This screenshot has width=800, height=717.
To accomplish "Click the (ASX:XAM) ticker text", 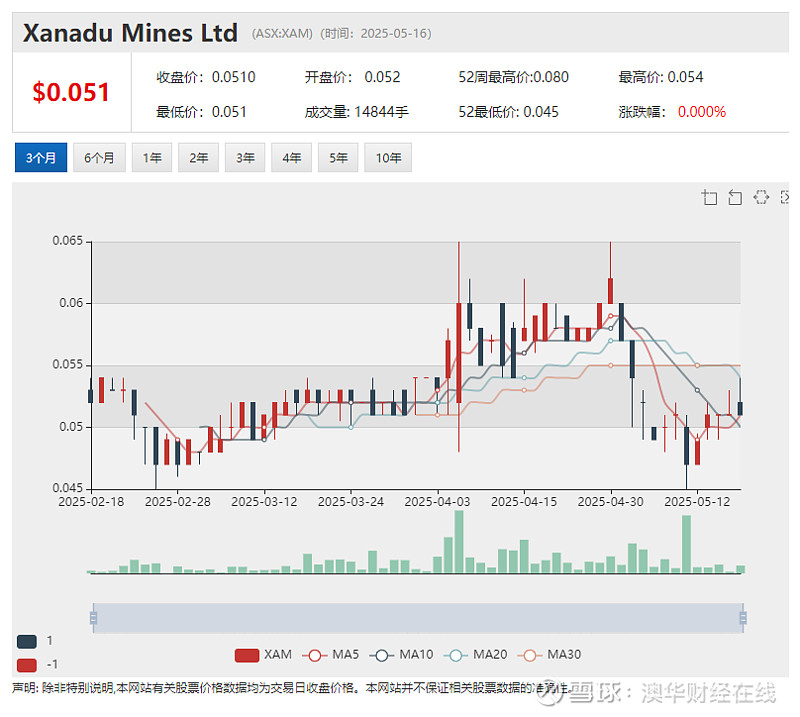I will (x=282, y=34).
